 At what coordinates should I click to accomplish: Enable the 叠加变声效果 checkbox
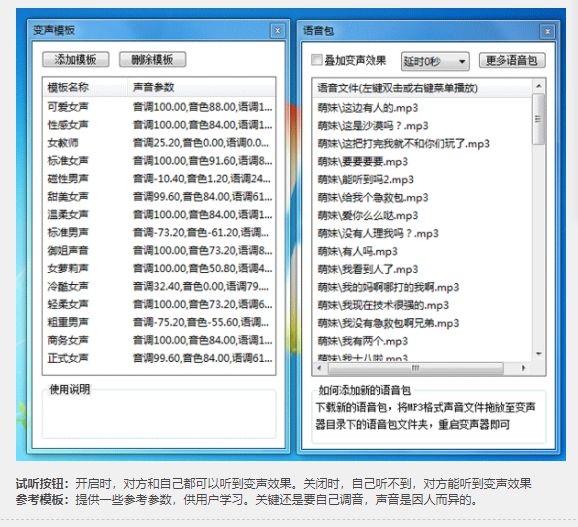[316, 60]
